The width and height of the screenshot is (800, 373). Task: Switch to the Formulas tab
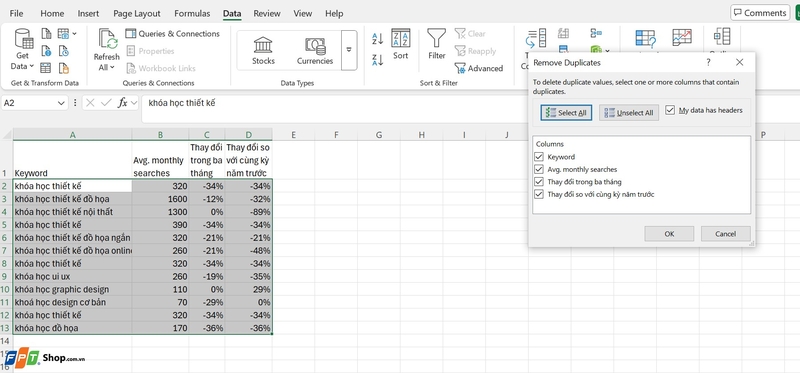click(192, 14)
